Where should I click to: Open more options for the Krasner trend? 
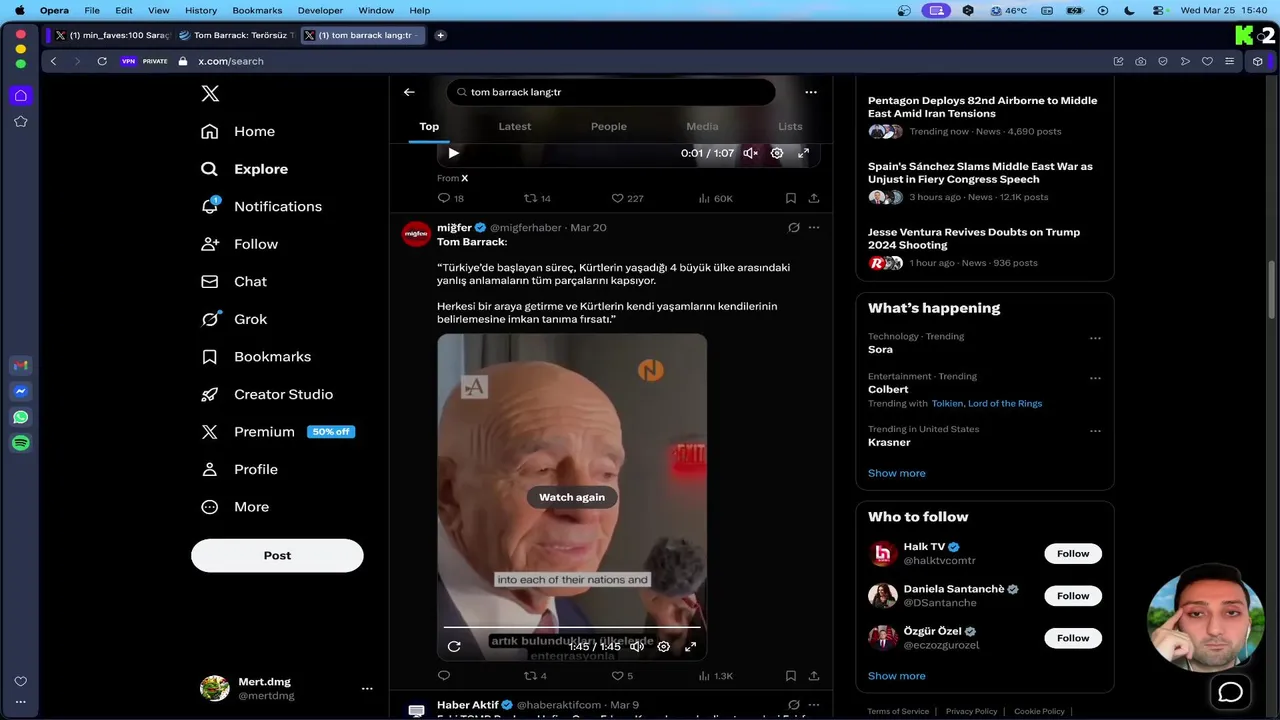click(1095, 431)
